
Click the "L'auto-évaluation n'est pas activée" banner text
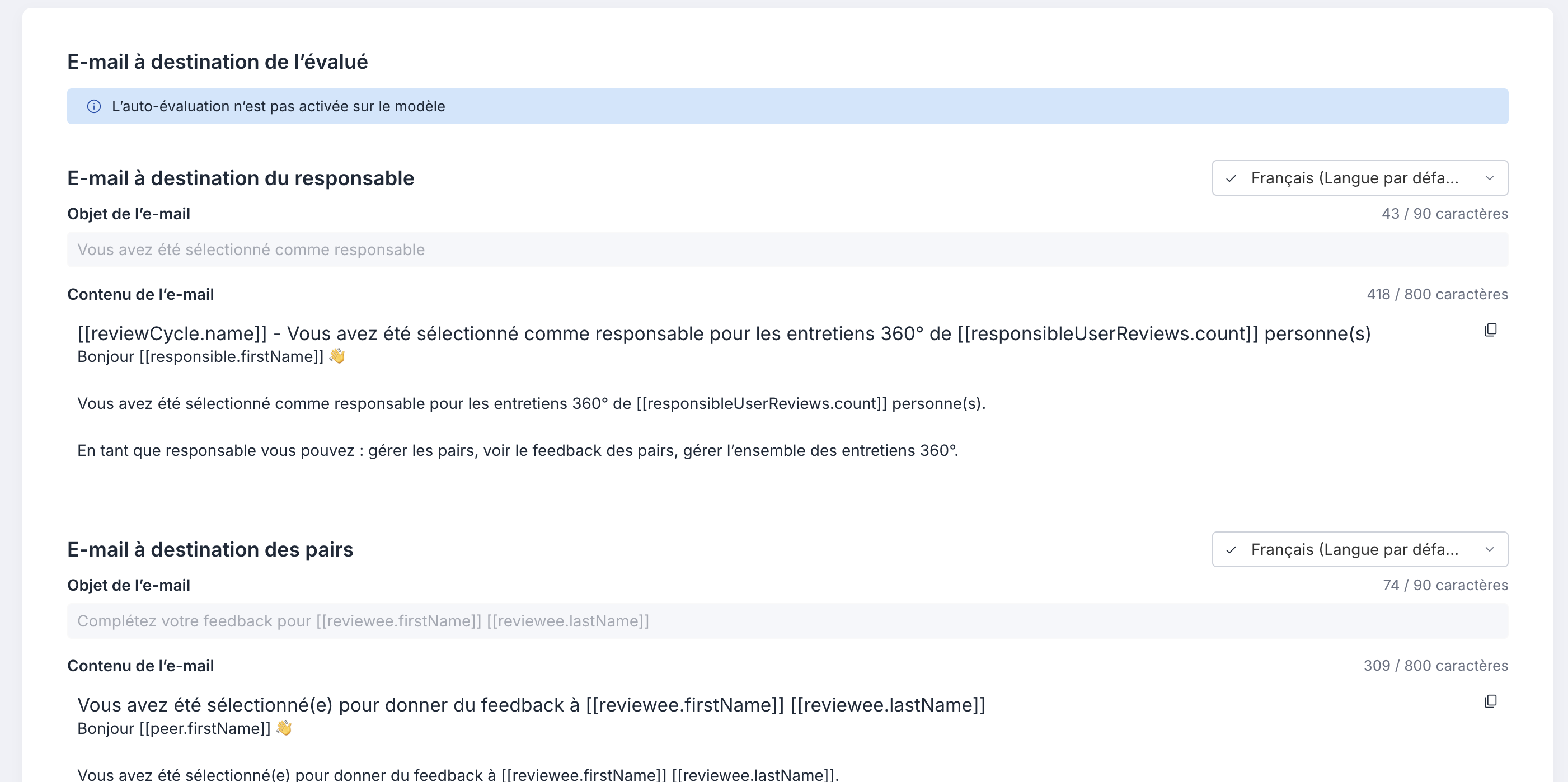(278, 106)
